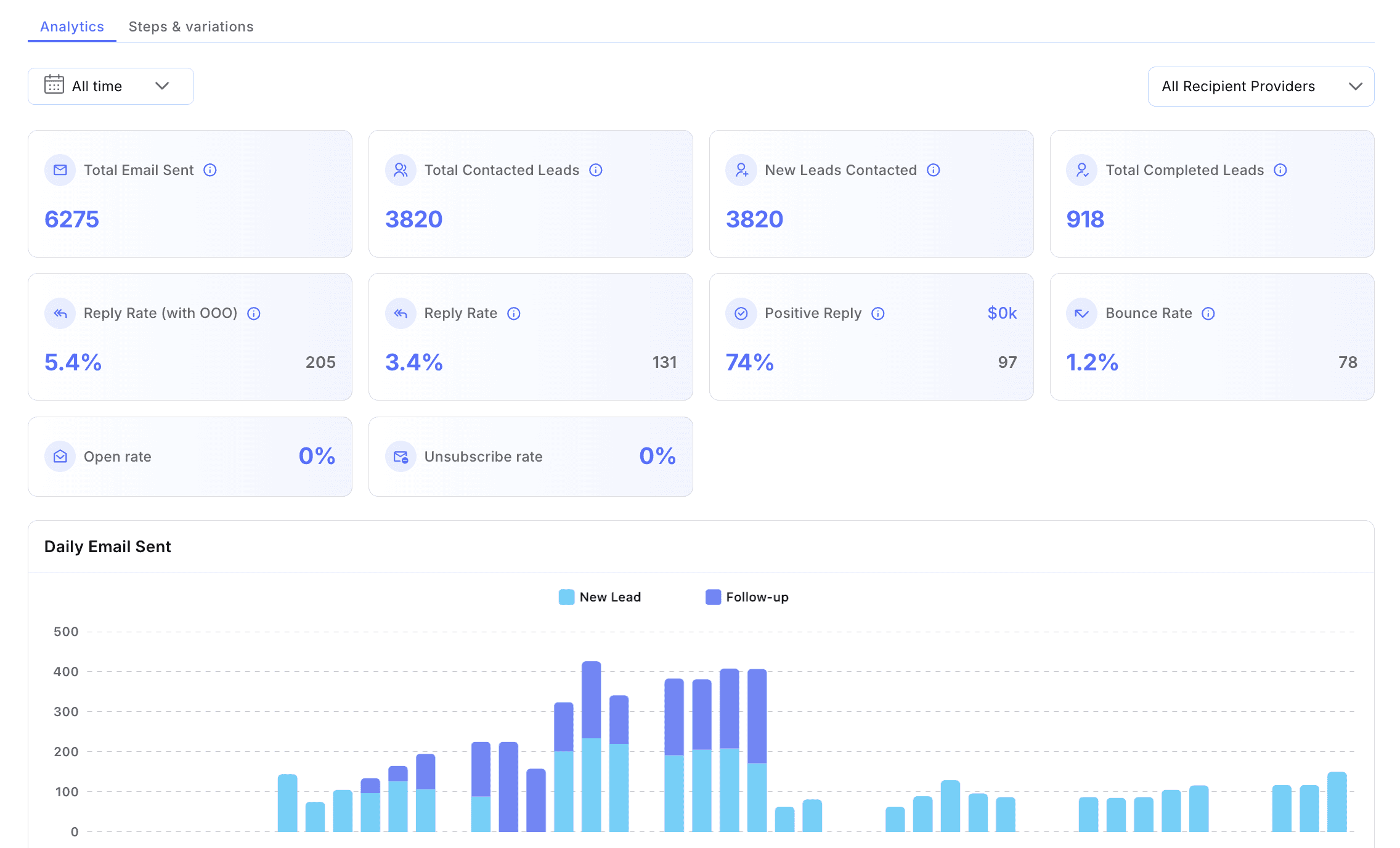The width and height of the screenshot is (1400, 848).
Task: Click the Open rate envelope icon
Action: pos(60,457)
